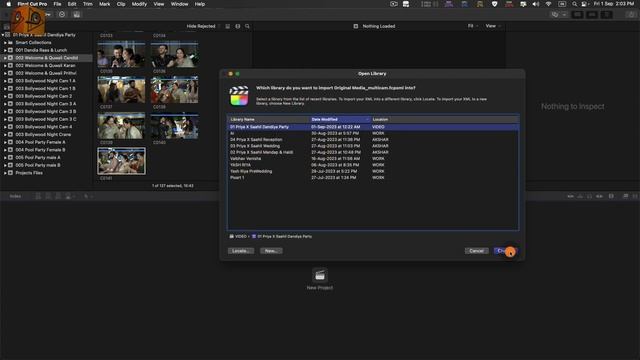Click the New... button in dialog
Screen dimensions: 640x360
(271, 251)
